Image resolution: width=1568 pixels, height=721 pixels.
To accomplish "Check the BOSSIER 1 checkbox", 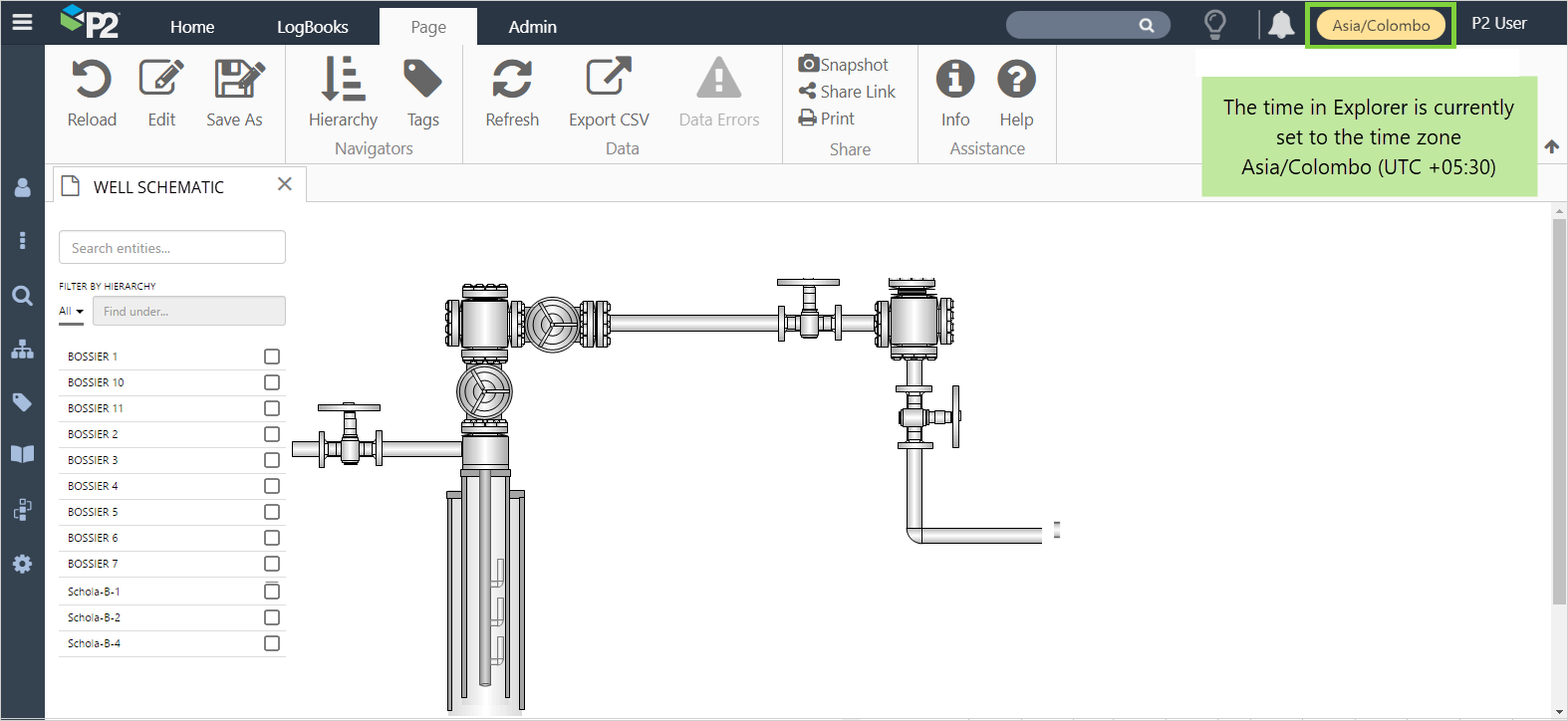I will pyautogui.click(x=272, y=357).
